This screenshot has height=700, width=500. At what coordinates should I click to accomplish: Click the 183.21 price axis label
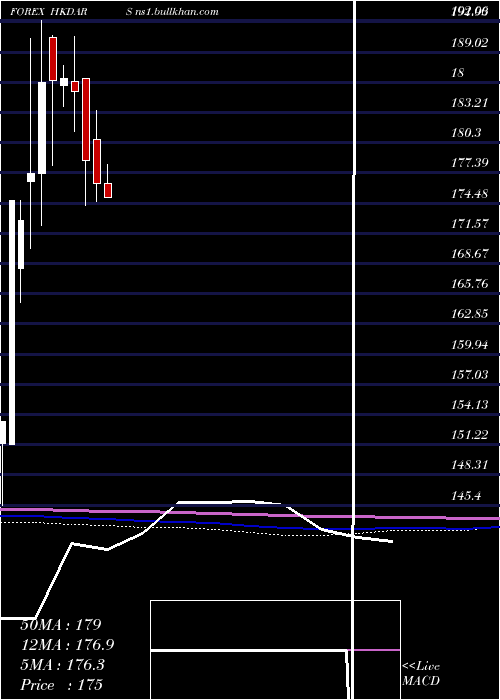470,103
